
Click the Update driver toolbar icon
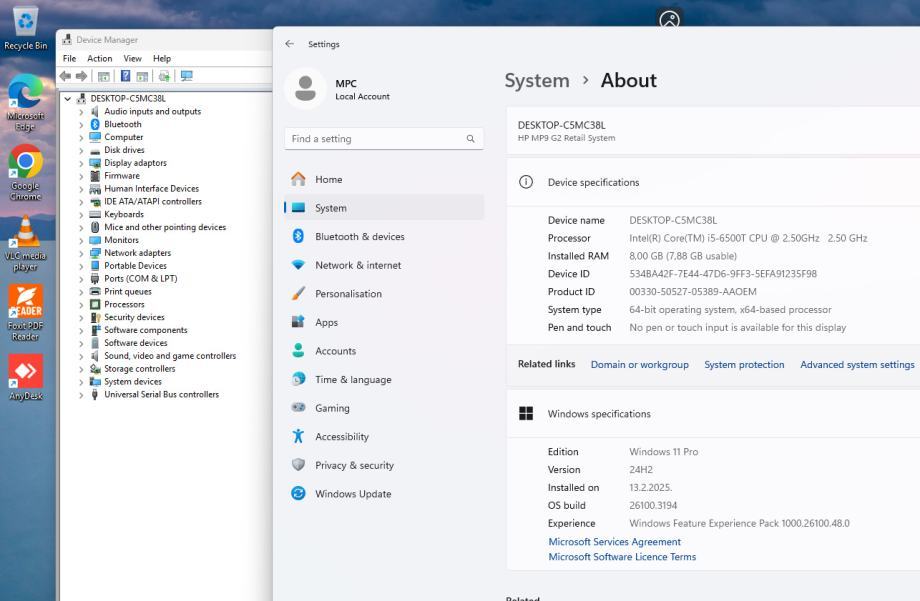click(164, 76)
